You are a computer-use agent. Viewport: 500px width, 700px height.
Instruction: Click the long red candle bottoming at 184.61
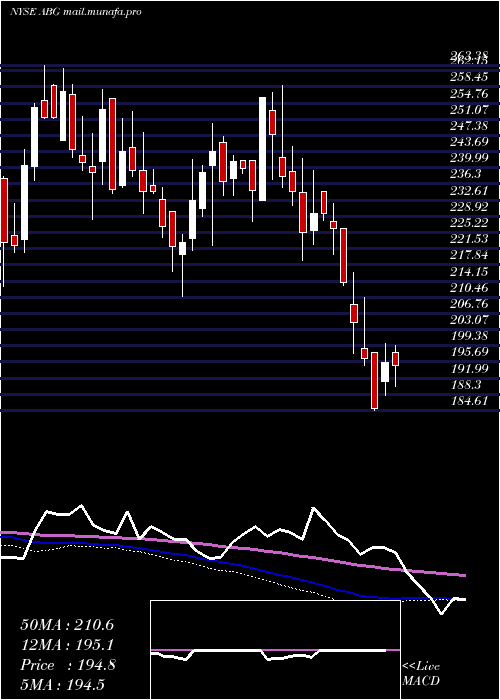[374, 380]
